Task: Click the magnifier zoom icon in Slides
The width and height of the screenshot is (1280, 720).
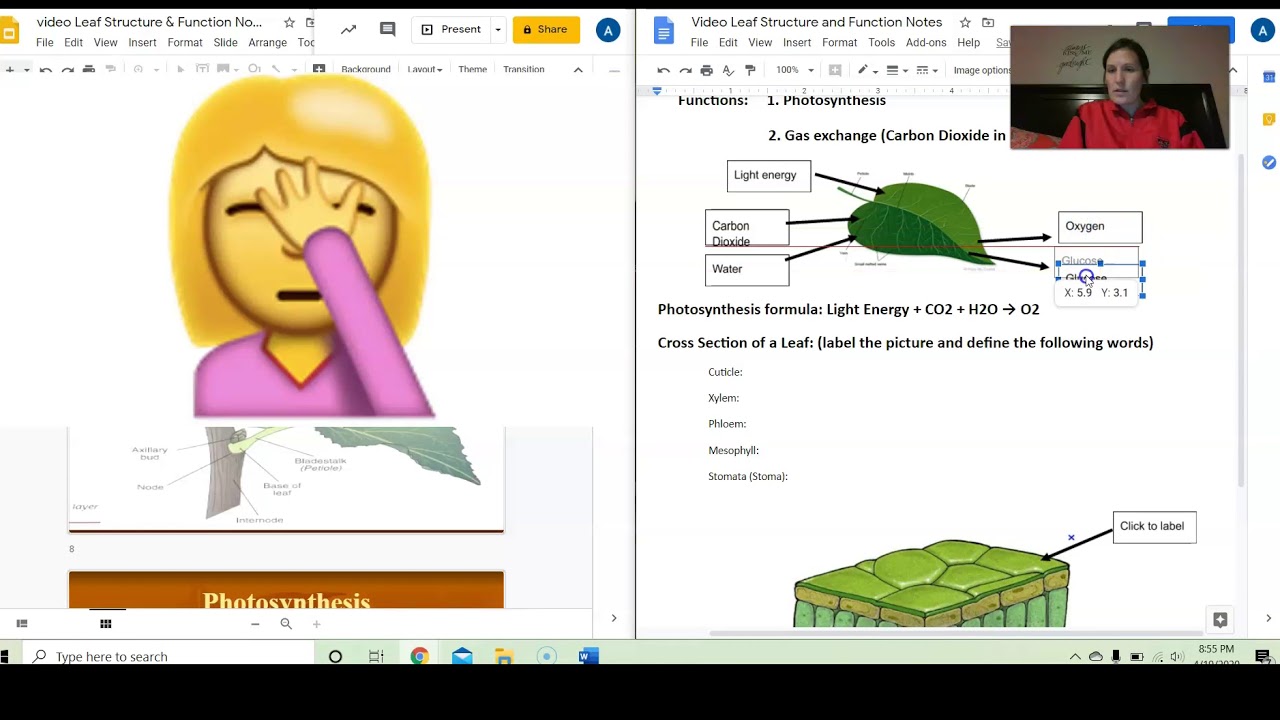Action: pyautogui.click(x=286, y=624)
